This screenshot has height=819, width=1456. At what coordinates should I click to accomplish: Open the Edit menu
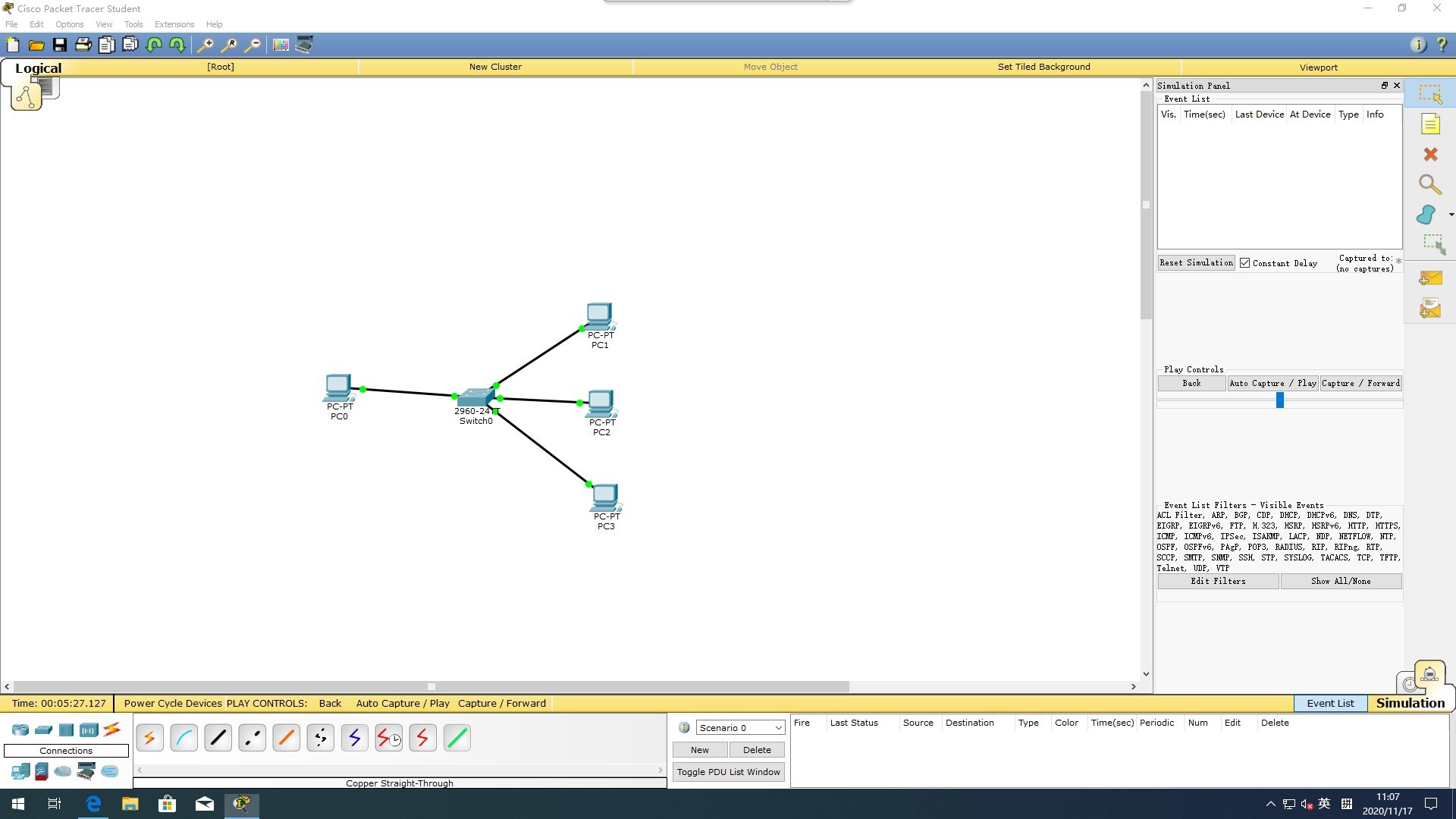36,24
